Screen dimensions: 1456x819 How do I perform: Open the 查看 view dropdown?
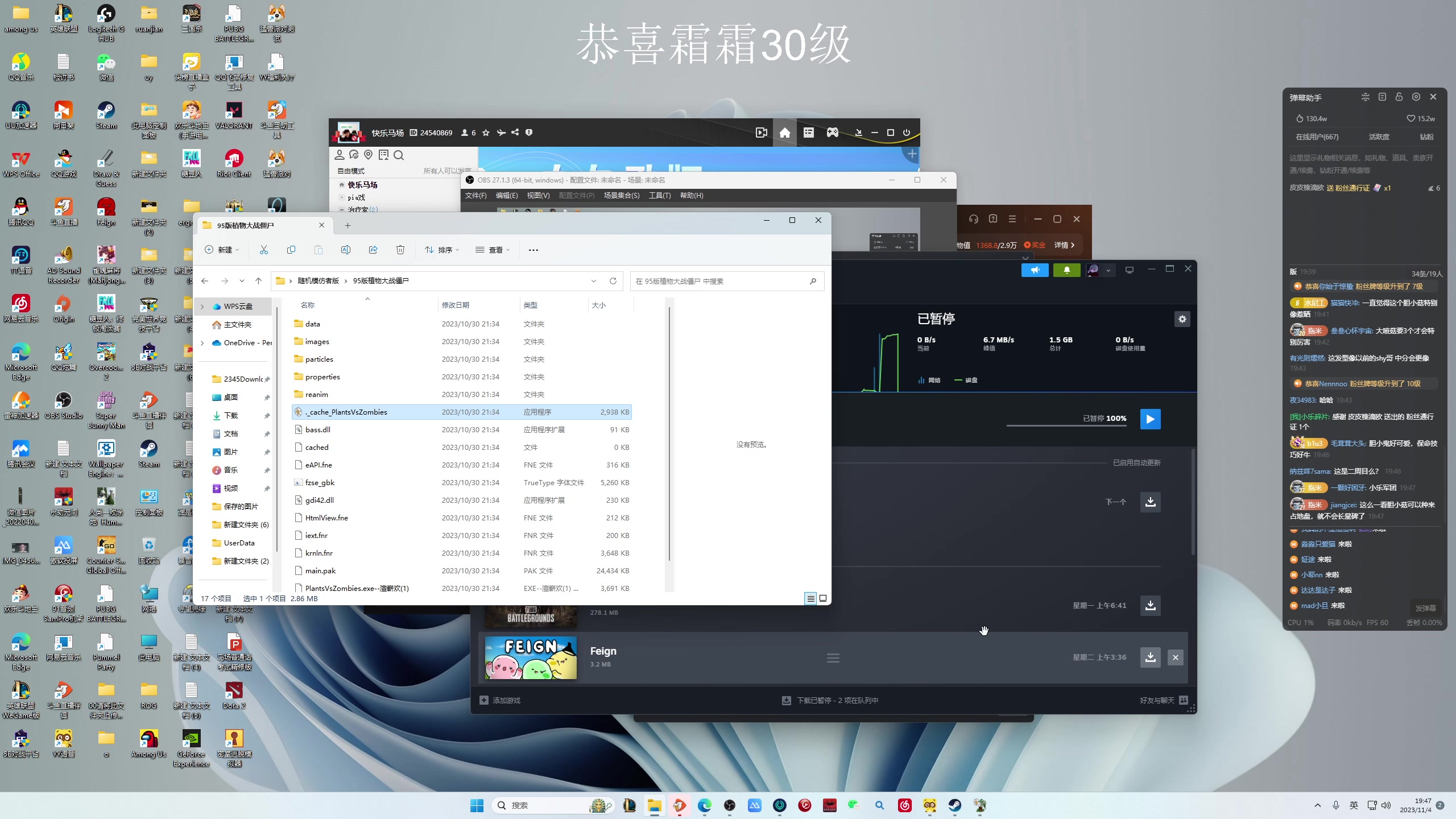point(493,250)
